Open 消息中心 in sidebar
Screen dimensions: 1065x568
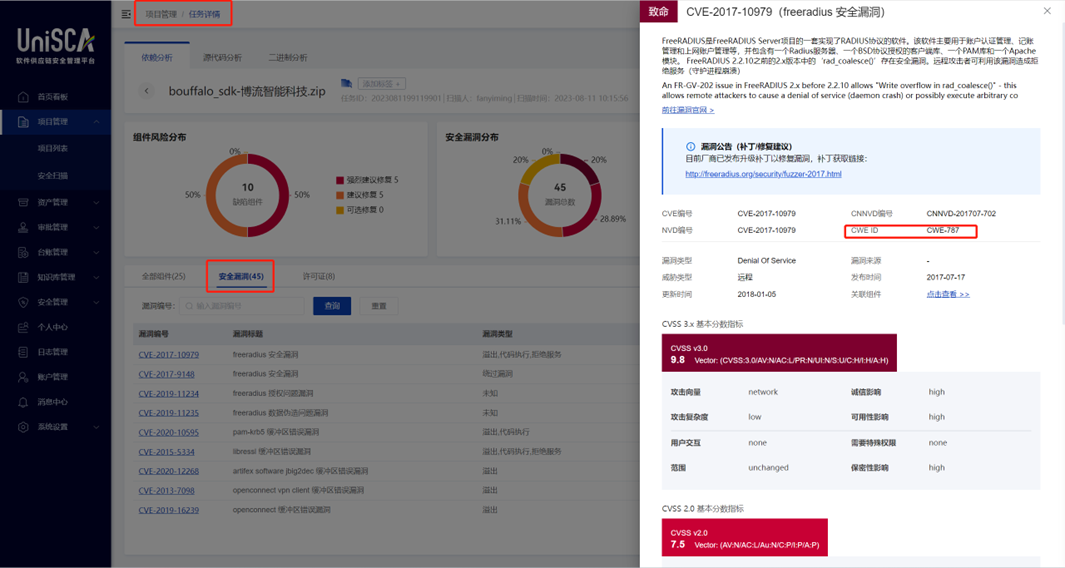53,402
